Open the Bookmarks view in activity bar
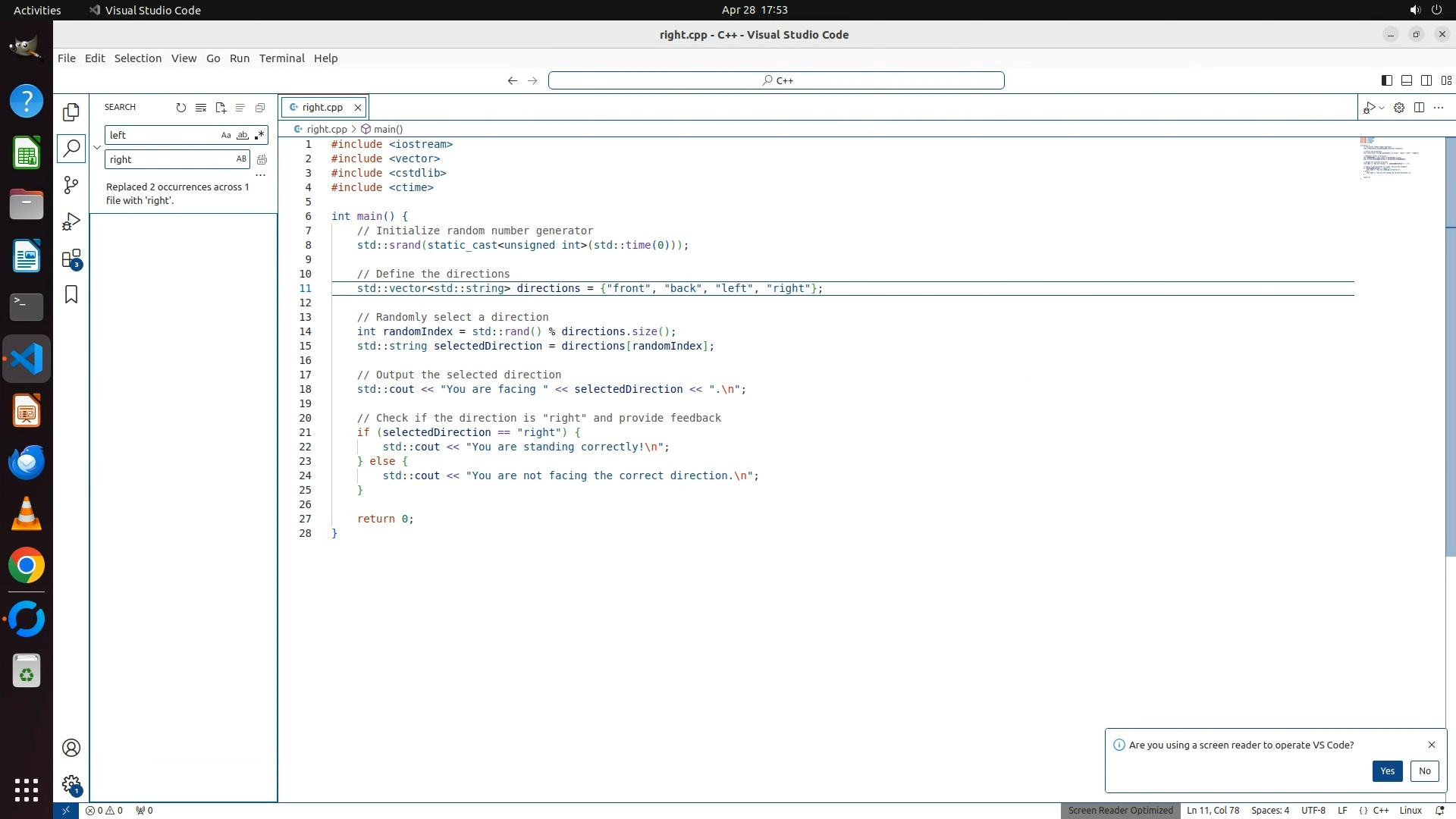Image resolution: width=1456 pixels, height=819 pixels. [x=71, y=294]
